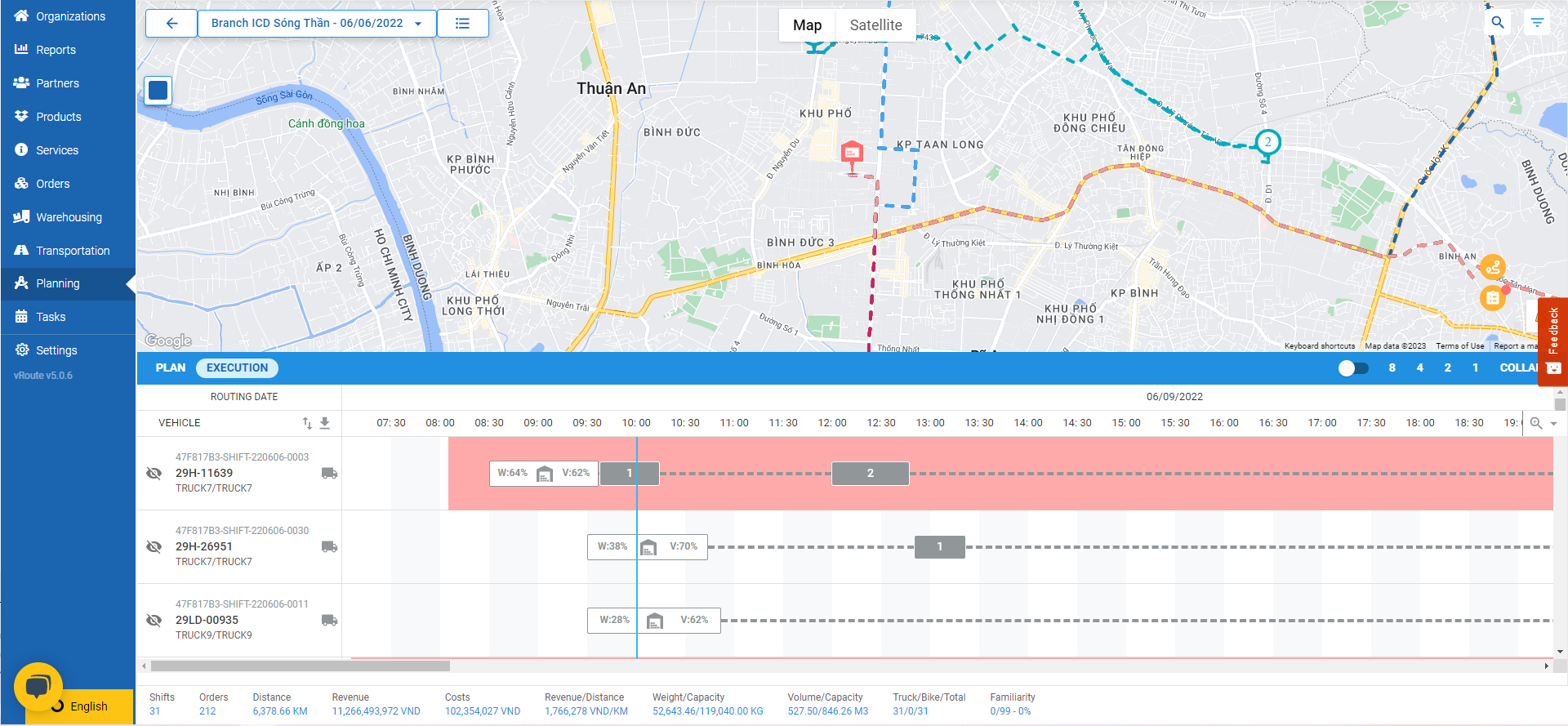Click warehouse icon in 29H-26951 timeline
Viewport: 1568px width, 726px height.
pos(648,547)
